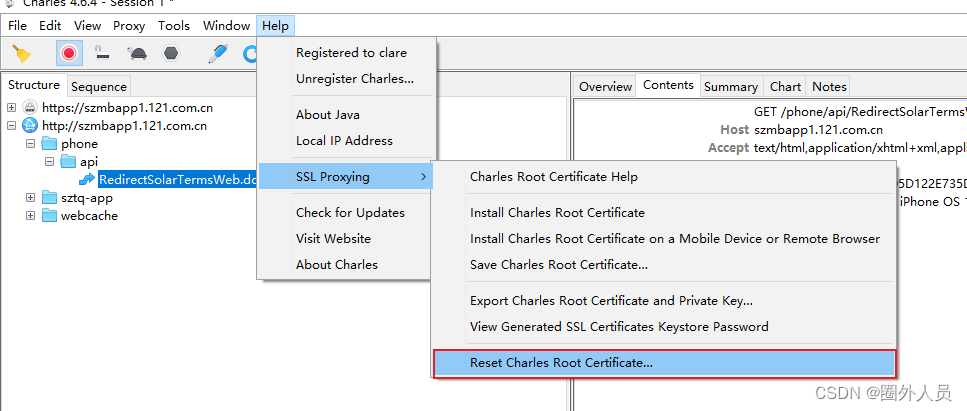This screenshot has width=967, height=411.
Task: Click the webcache folder icon
Action: click(x=49, y=215)
